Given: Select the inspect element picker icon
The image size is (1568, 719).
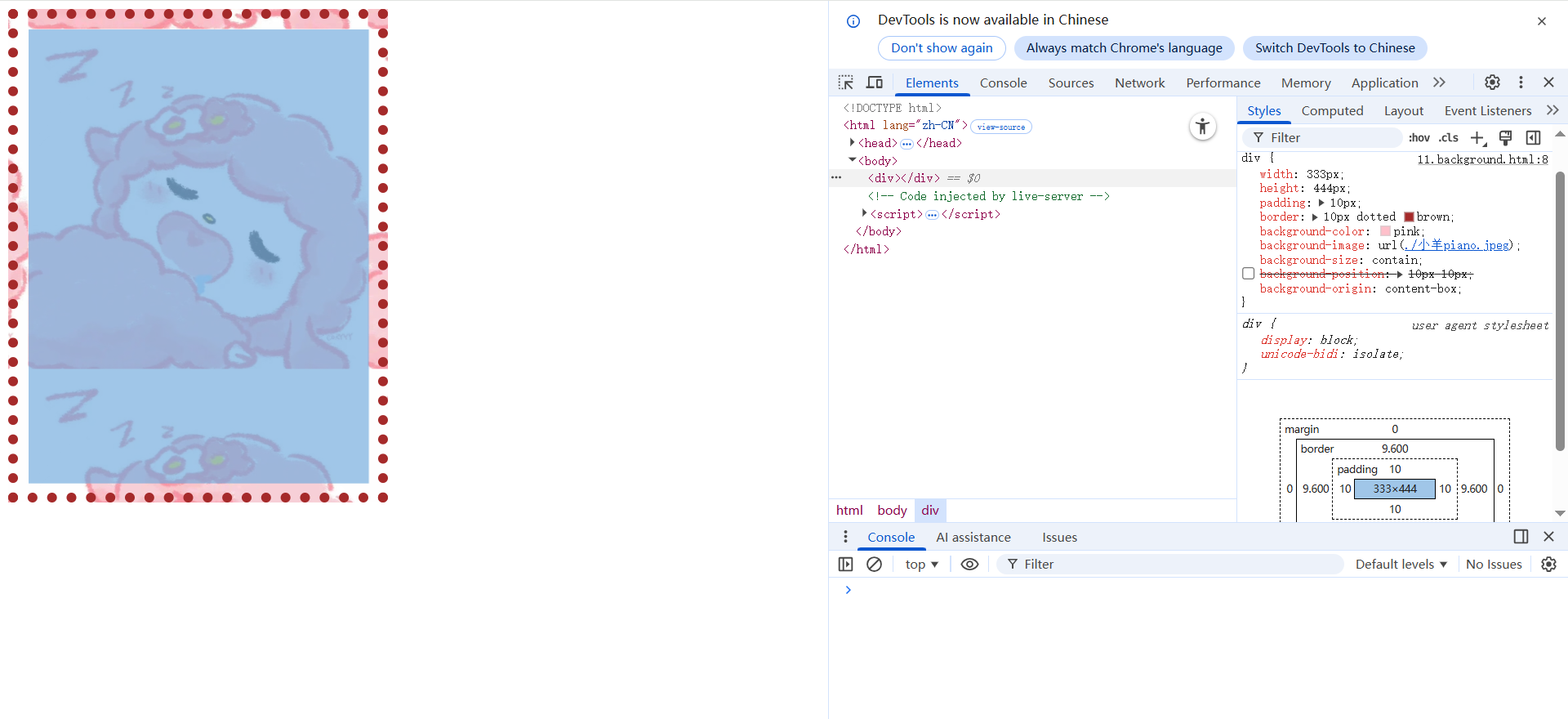Looking at the screenshot, I should pos(846,83).
